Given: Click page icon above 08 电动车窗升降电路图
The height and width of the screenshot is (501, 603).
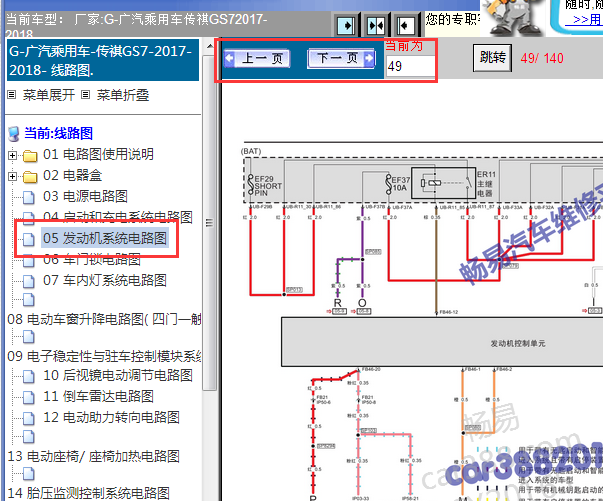Looking at the screenshot, I should [x=28, y=300].
